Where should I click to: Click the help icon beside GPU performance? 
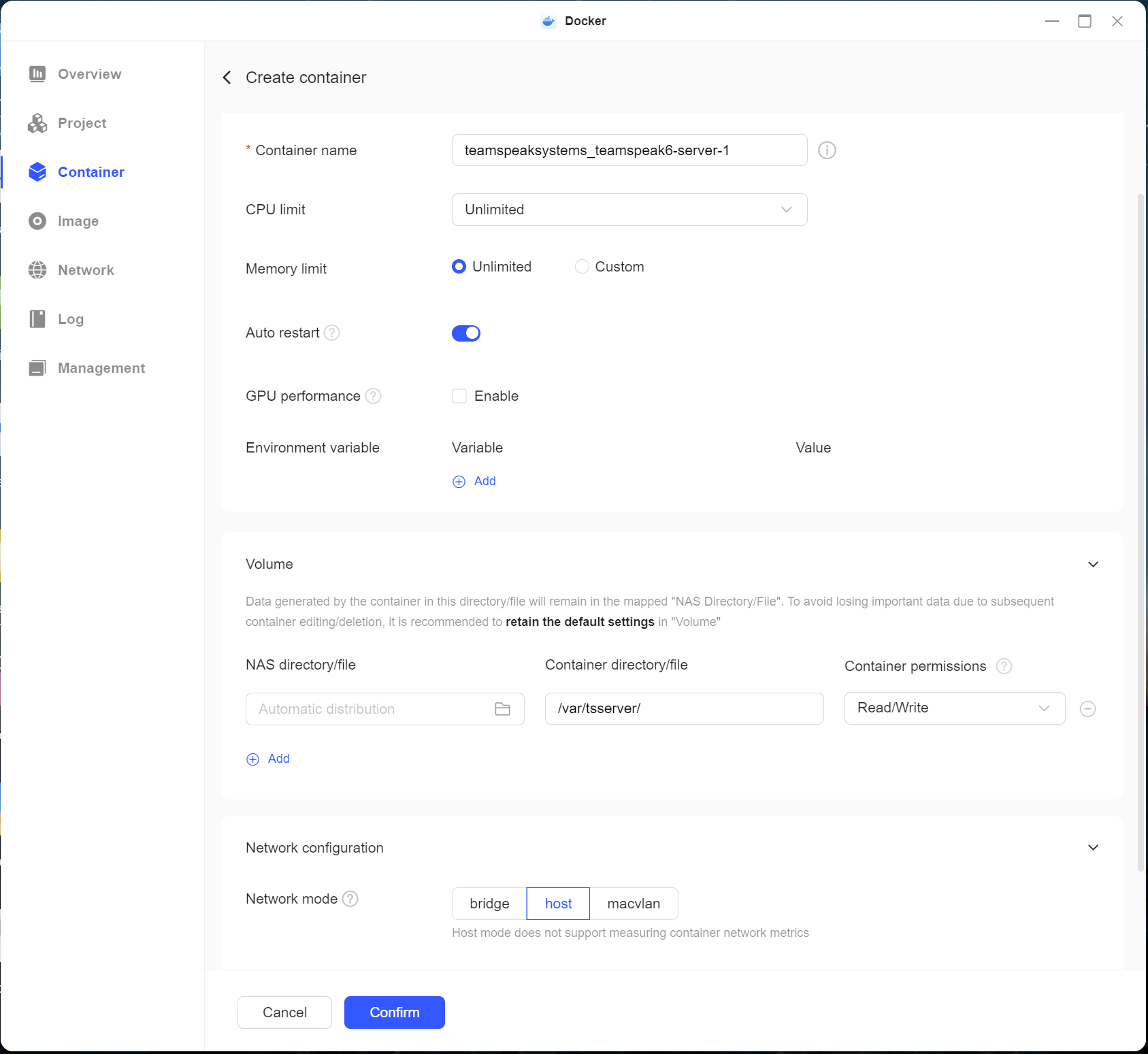[373, 396]
